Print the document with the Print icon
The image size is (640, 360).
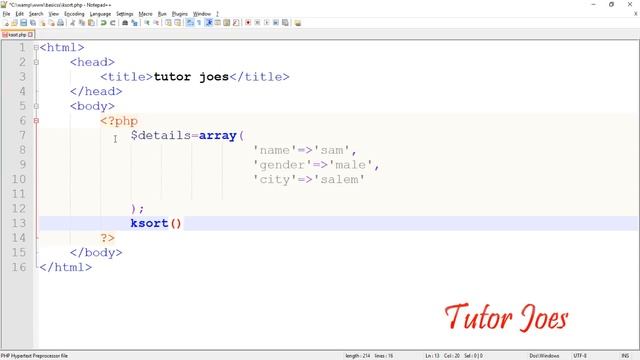[60, 23]
